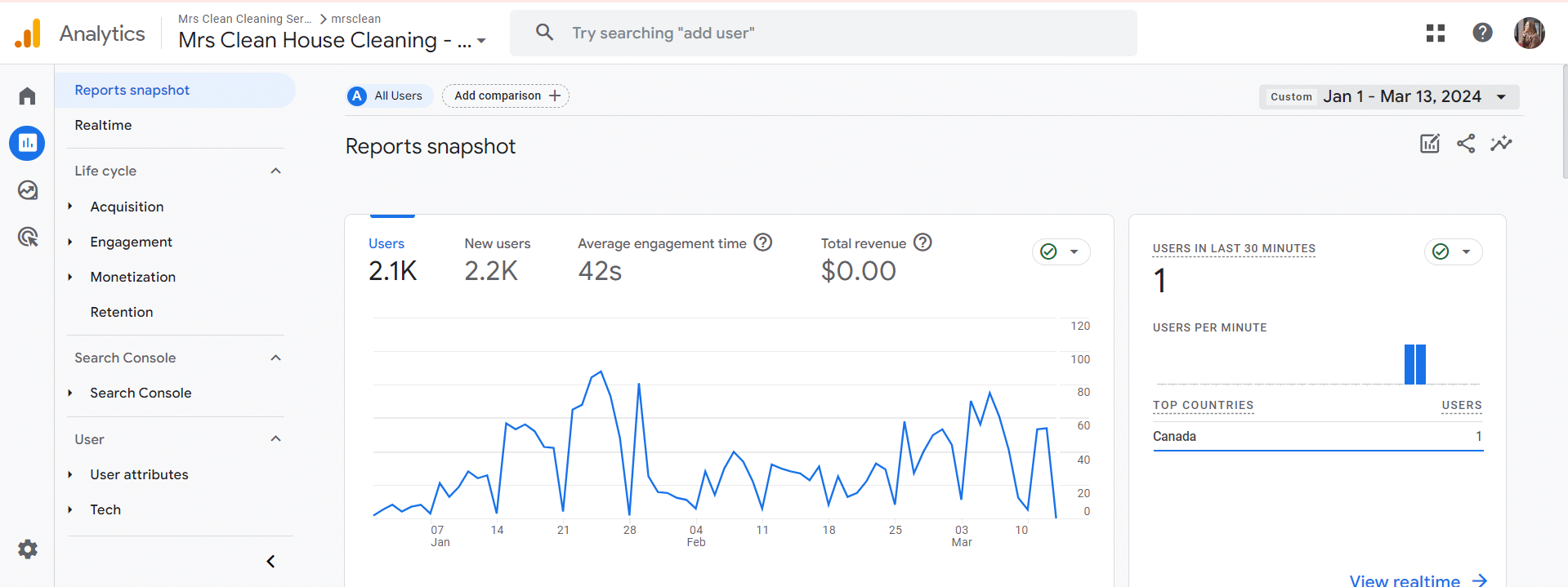Viewport: 1568px width, 587px height.
Task: Click the Analytics product name
Action: pos(102,33)
